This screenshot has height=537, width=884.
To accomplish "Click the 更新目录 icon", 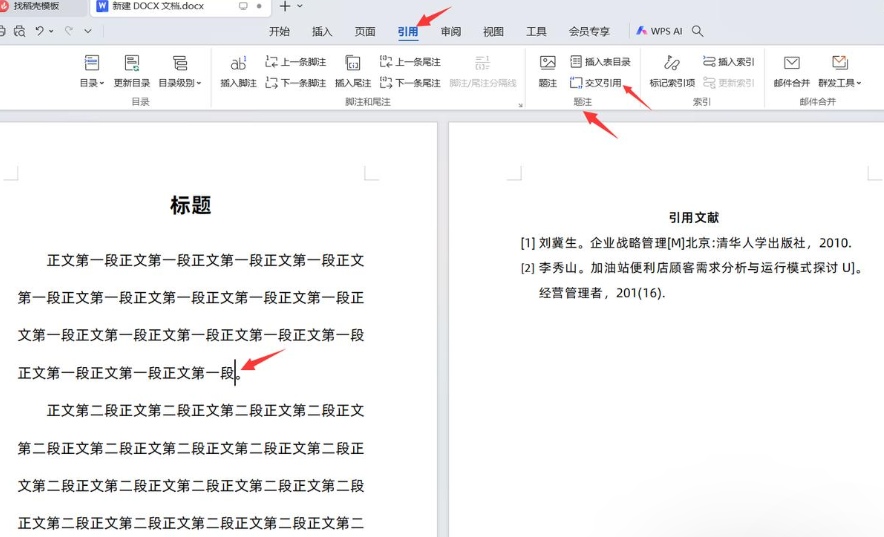I will [x=132, y=64].
